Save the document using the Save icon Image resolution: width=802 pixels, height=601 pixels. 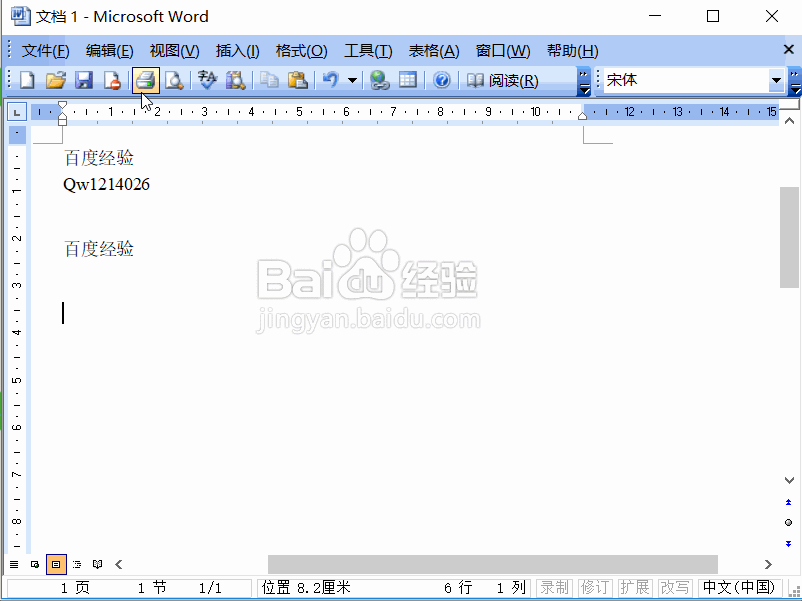84,80
